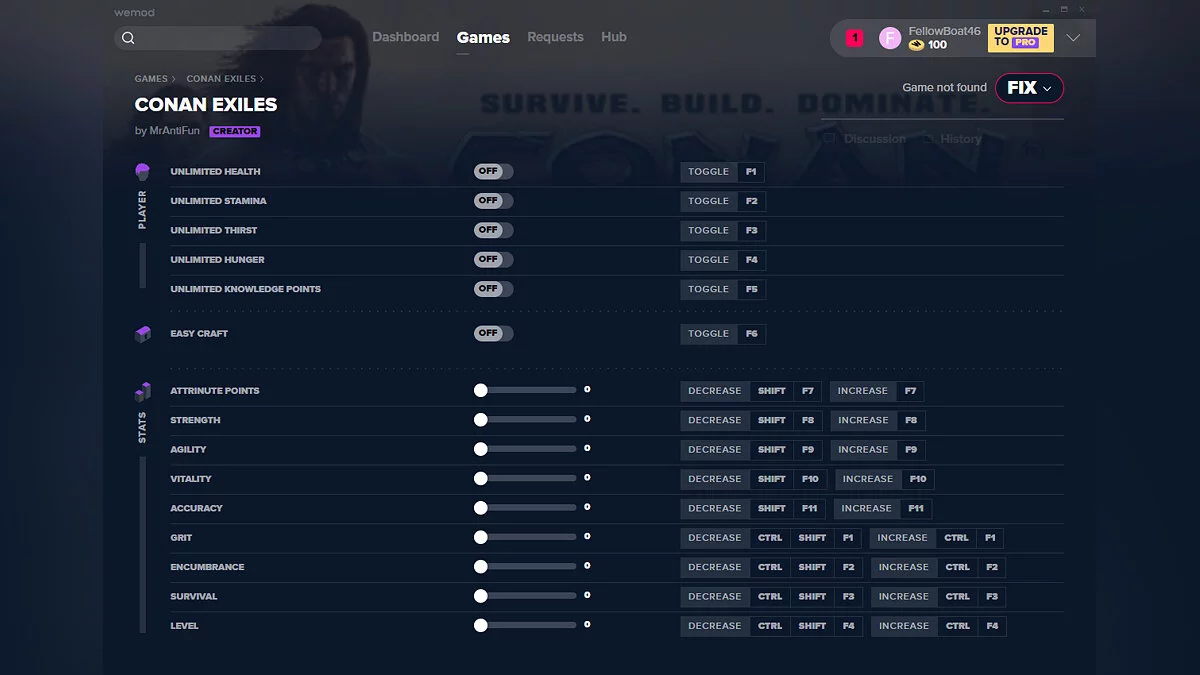Viewport: 1200px width, 675px height.
Task: Toggle Unlimited Knowledge Points switch
Action: [x=493, y=289]
